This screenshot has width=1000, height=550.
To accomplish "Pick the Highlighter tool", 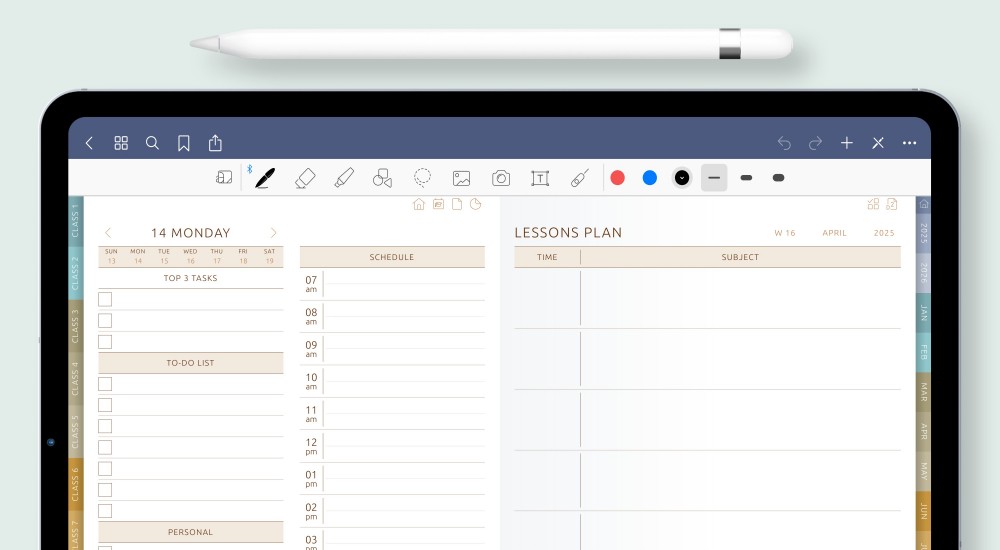I will [x=344, y=178].
